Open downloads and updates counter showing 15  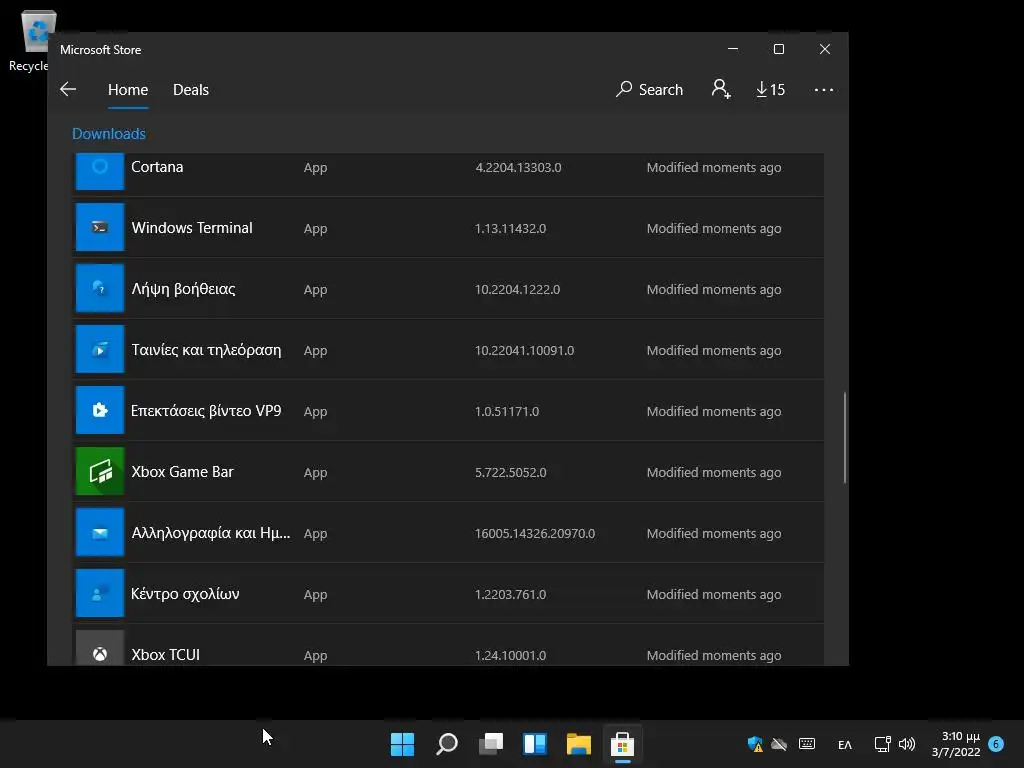(x=771, y=89)
